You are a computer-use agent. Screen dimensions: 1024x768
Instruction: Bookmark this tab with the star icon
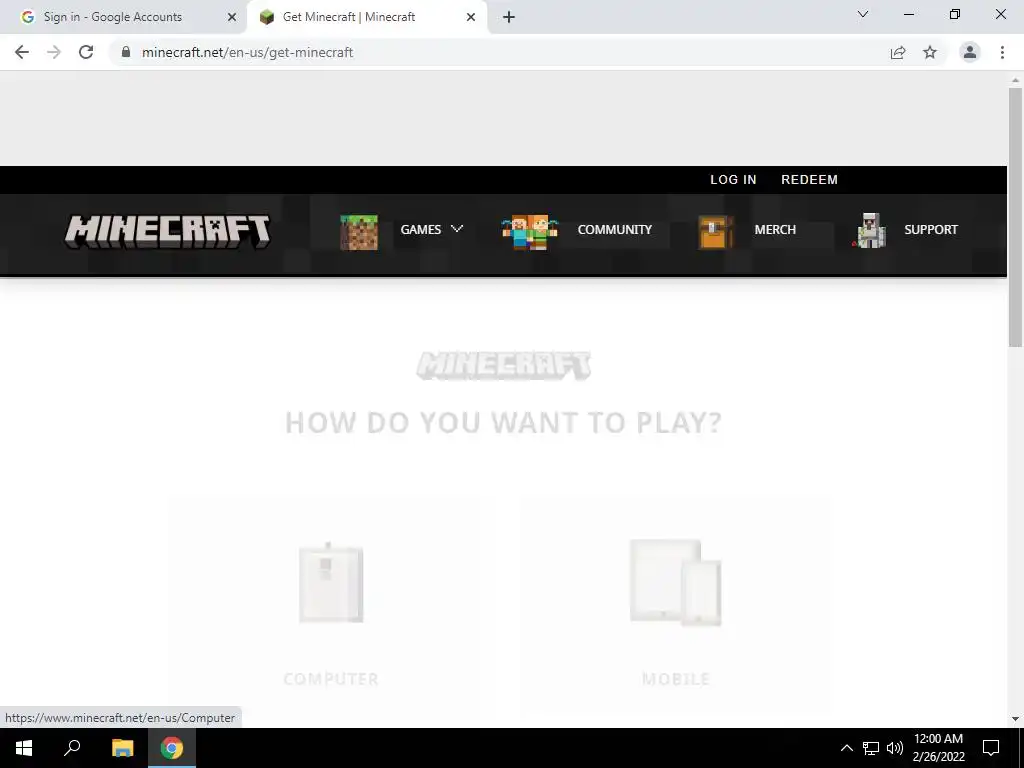click(x=930, y=52)
